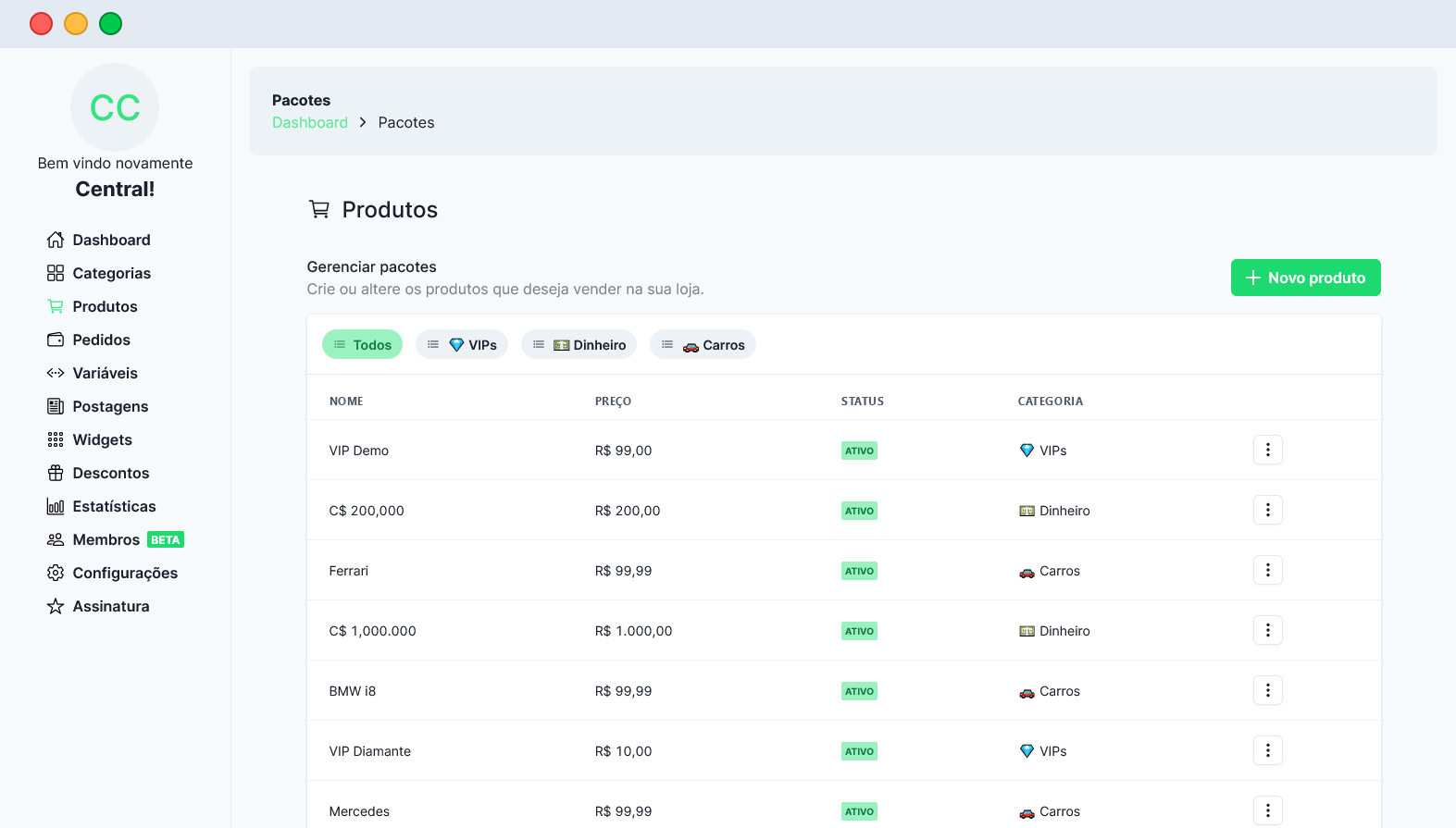The width and height of the screenshot is (1456, 828).
Task: Click the car icon in Ferrari row
Action: coord(1027,572)
